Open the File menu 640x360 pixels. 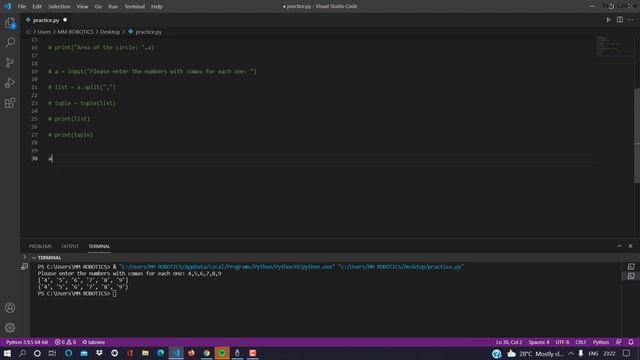[x=22, y=7]
